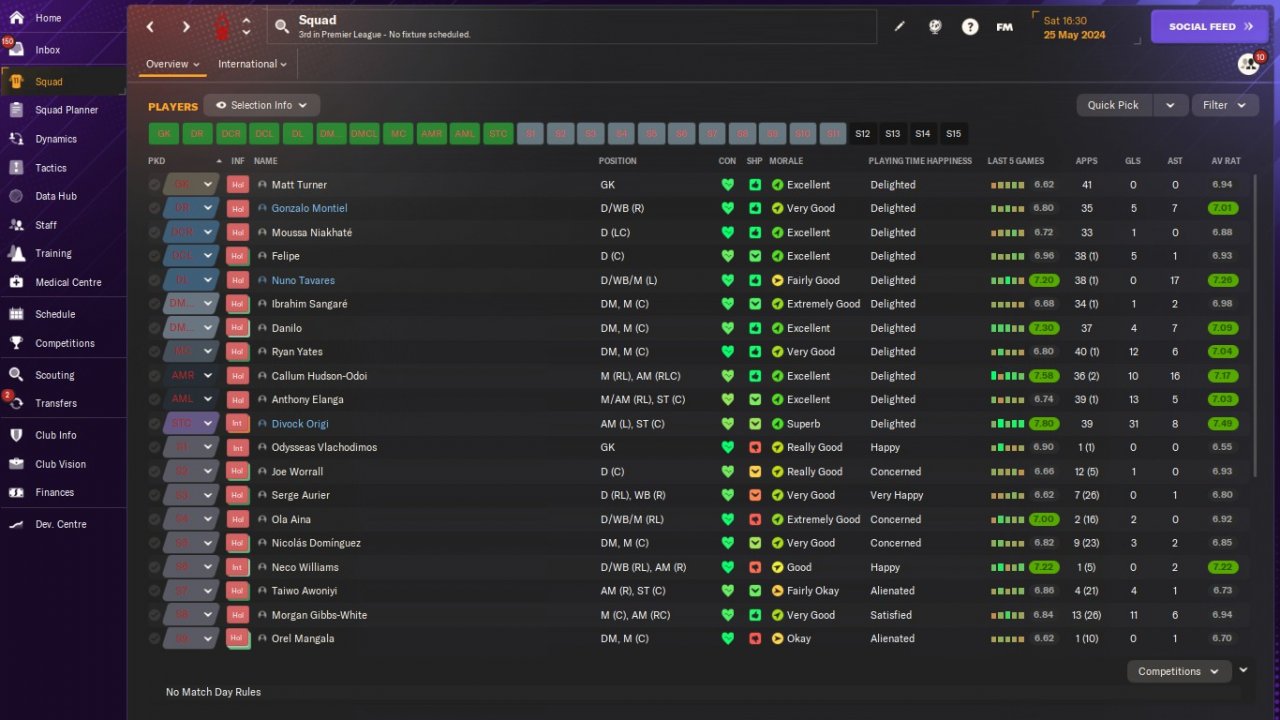Open the world globe icon
This screenshot has height=720, width=1280.
[x=935, y=27]
